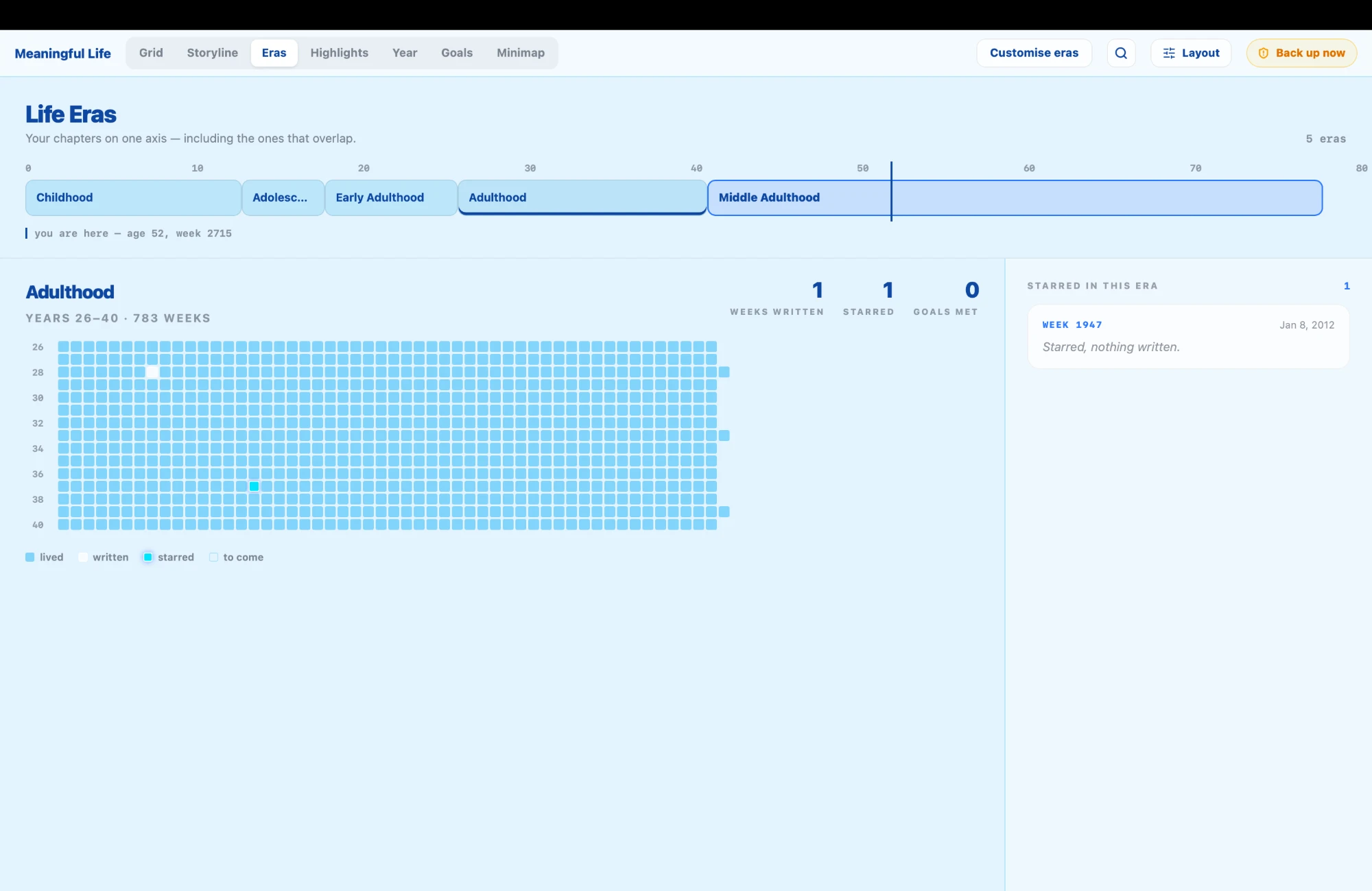
Task: Click the lived legend swatch
Action: pyautogui.click(x=30, y=557)
